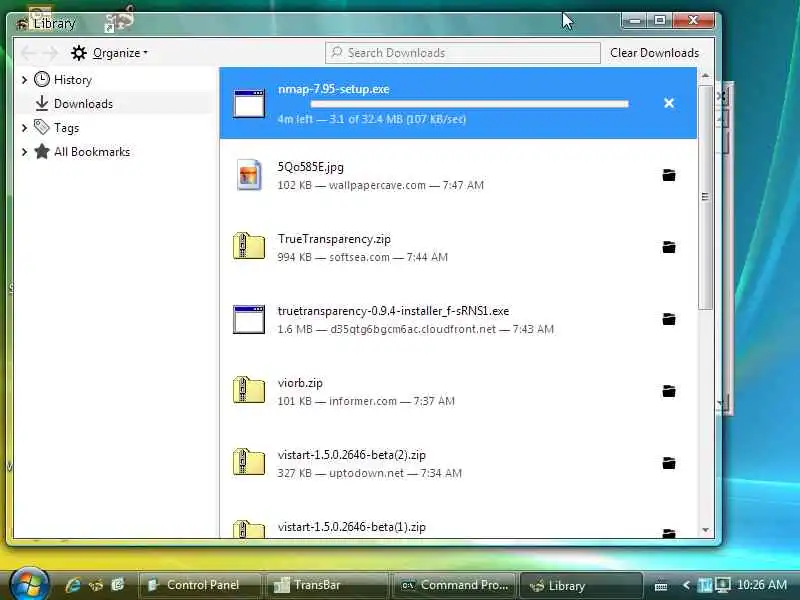
Task: Click the Library window title icon
Action: coord(22,23)
